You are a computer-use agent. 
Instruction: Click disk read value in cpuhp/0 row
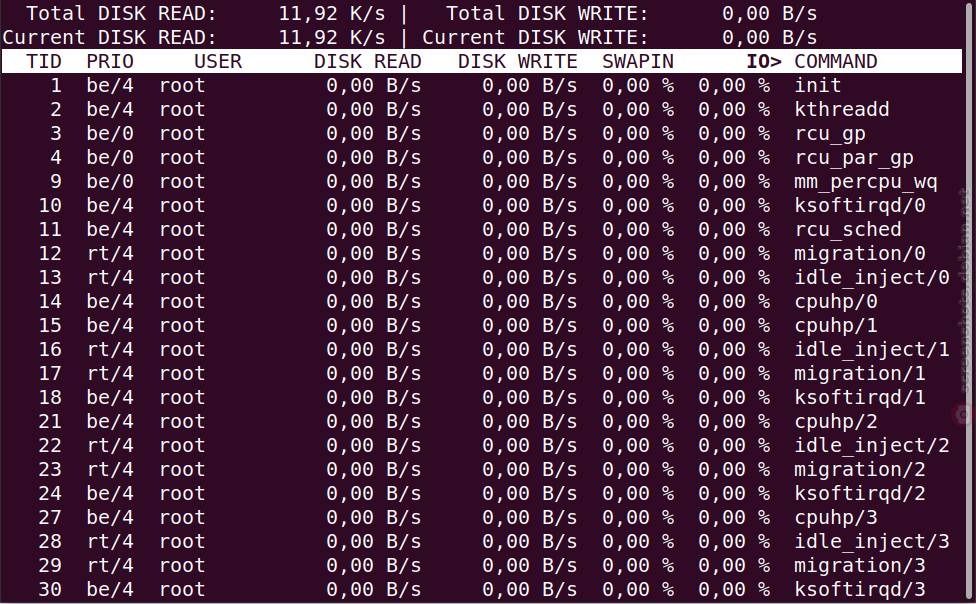[x=373, y=301]
